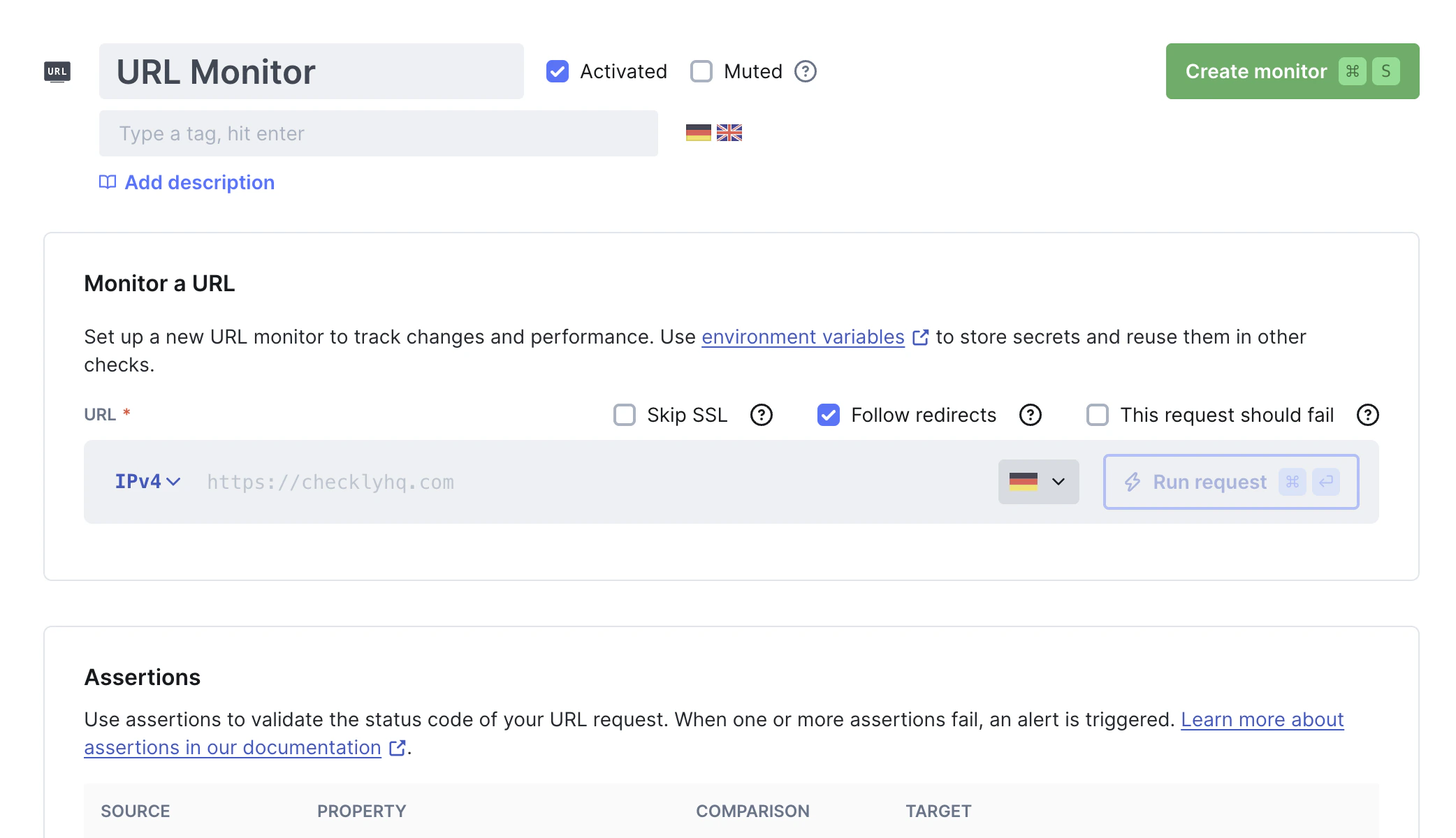Expand the run location flag dropdown
This screenshot has height=838, width=1456.
coord(1038,481)
